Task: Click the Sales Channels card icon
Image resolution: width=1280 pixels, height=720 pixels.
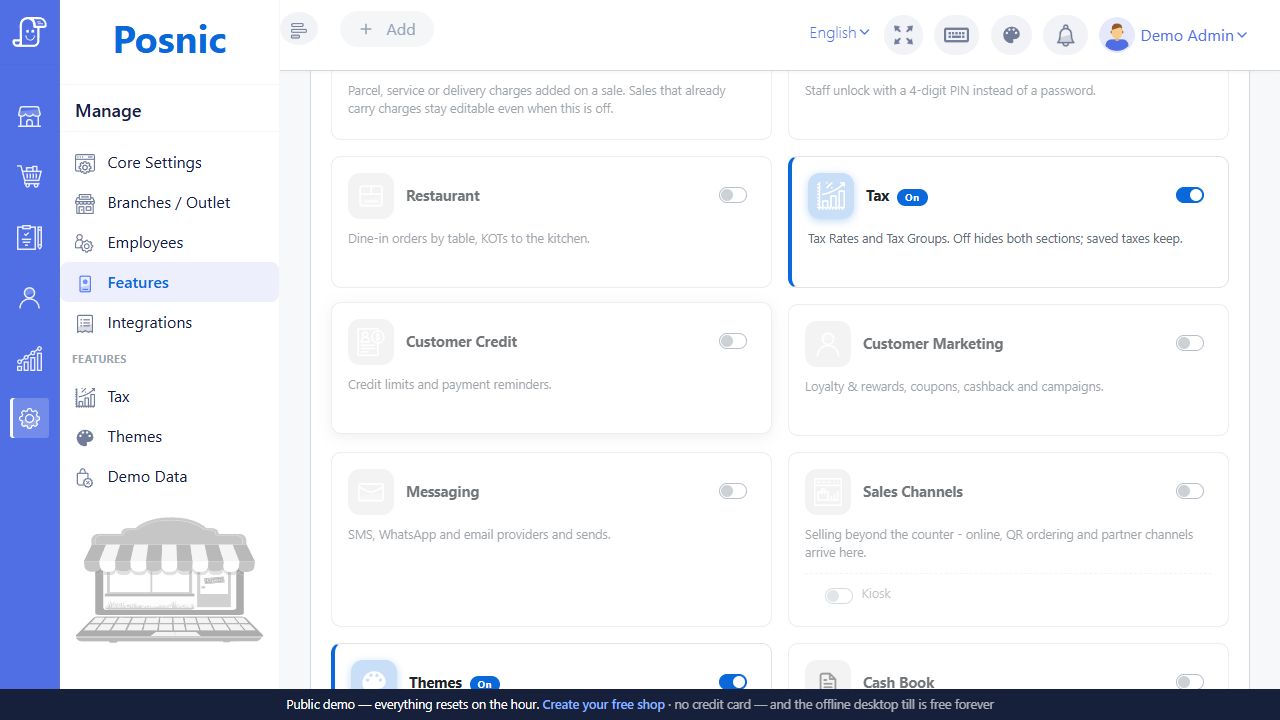Action: pos(828,492)
